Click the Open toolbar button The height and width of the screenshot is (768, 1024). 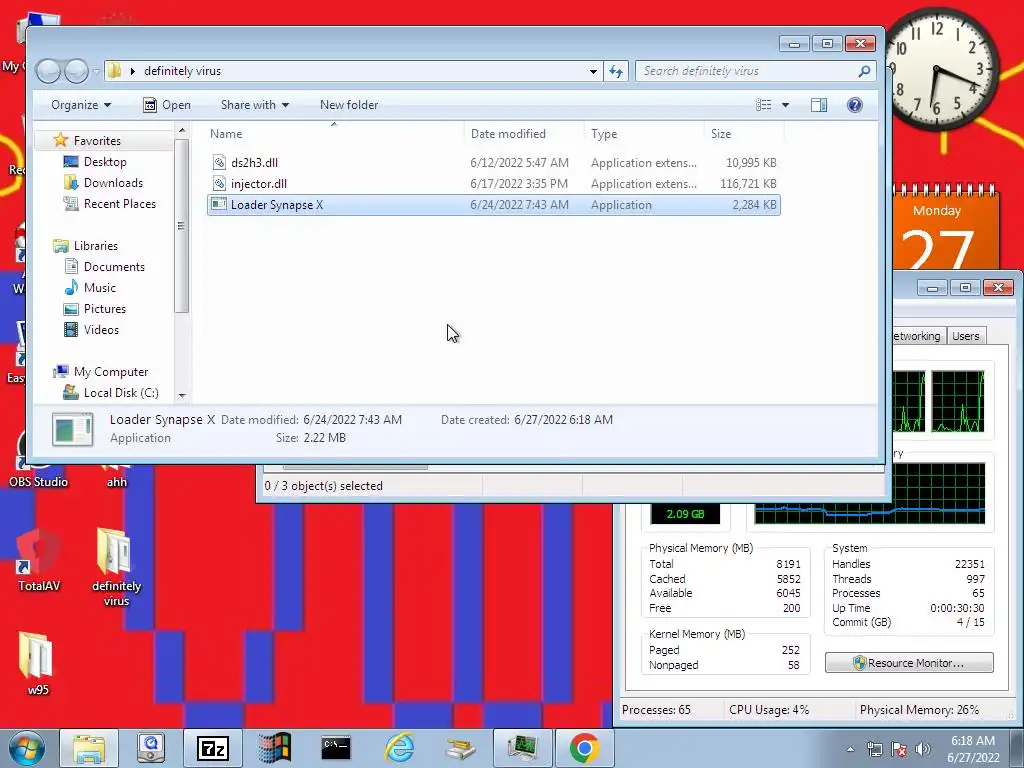[x=167, y=105]
